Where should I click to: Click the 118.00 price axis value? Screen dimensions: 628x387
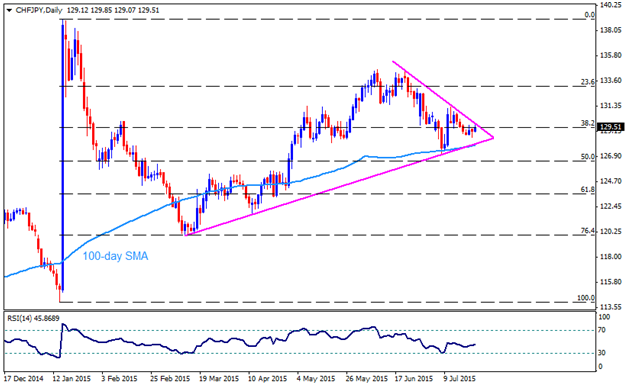point(611,256)
